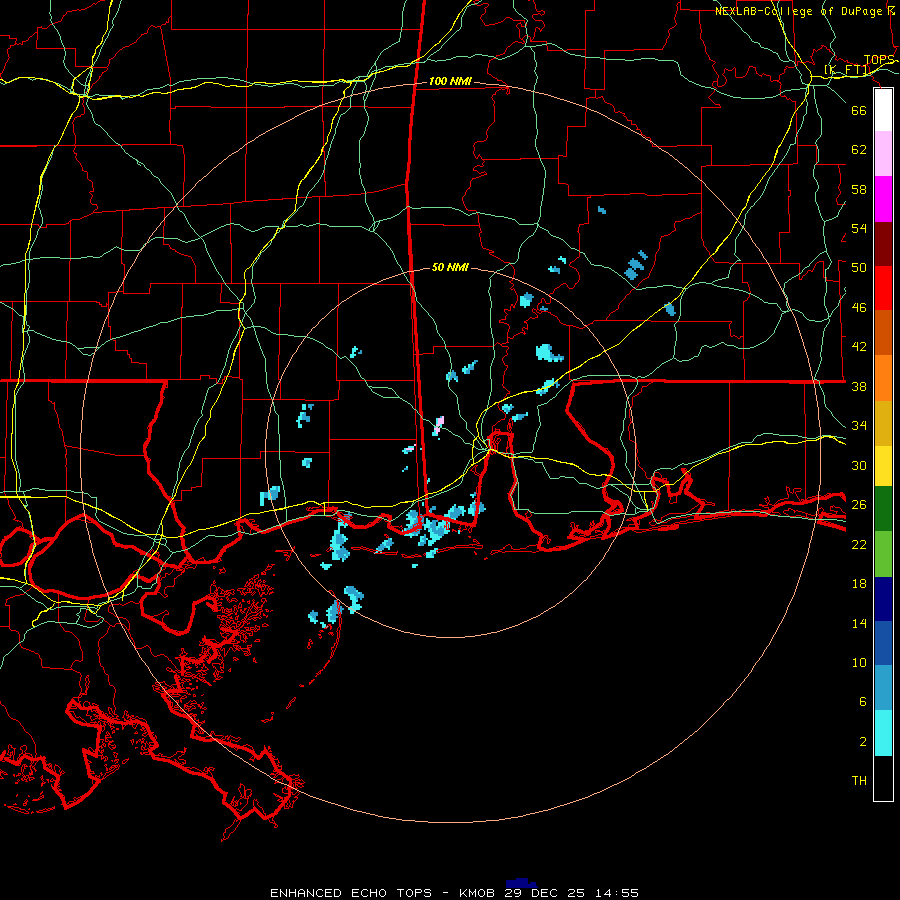Click the legend value 62
The height and width of the screenshot is (900, 900).
click(x=859, y=150)
